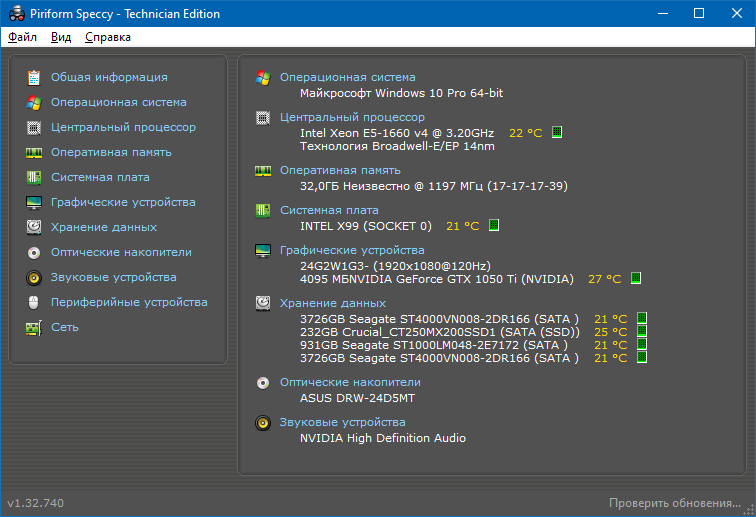This screenshot has width=756, height=517.
Task: Click the motherboard icon in summary panel
Action: (263, 210)
